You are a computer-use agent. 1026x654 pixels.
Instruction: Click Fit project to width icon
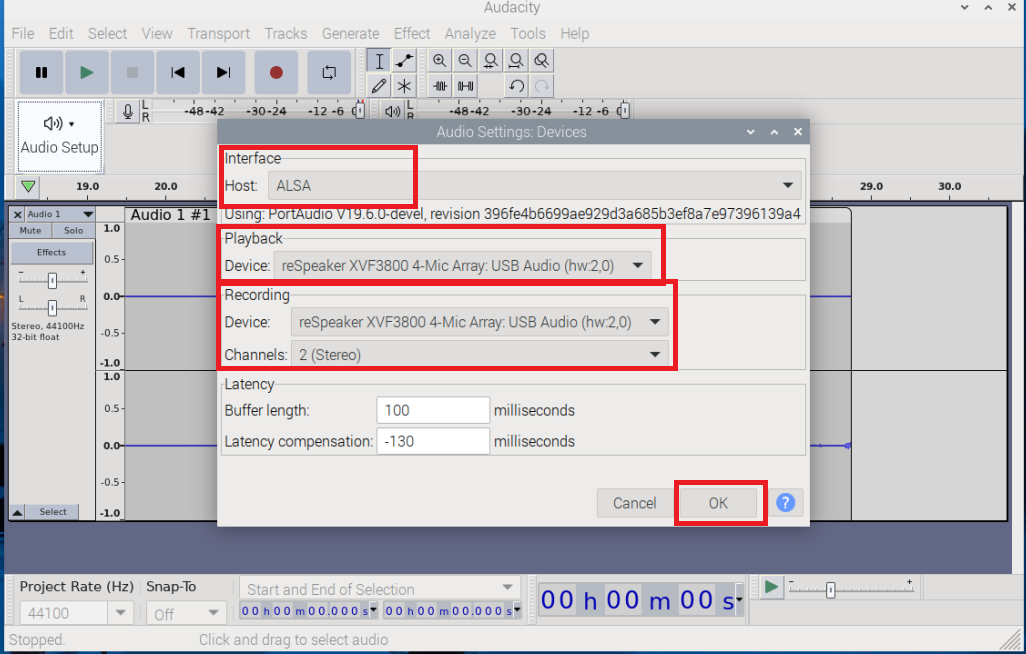[516, 61]
